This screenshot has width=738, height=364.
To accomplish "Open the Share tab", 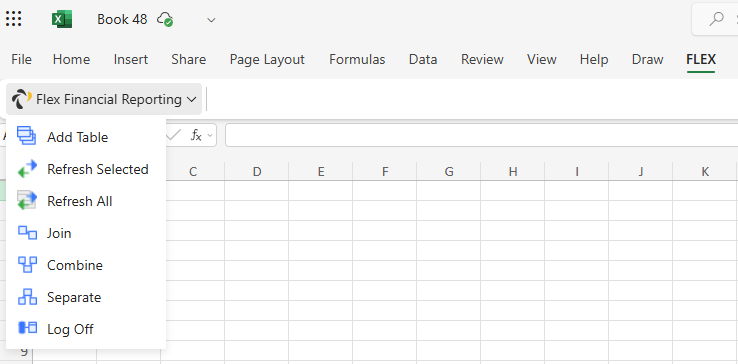I will [188, 59].
